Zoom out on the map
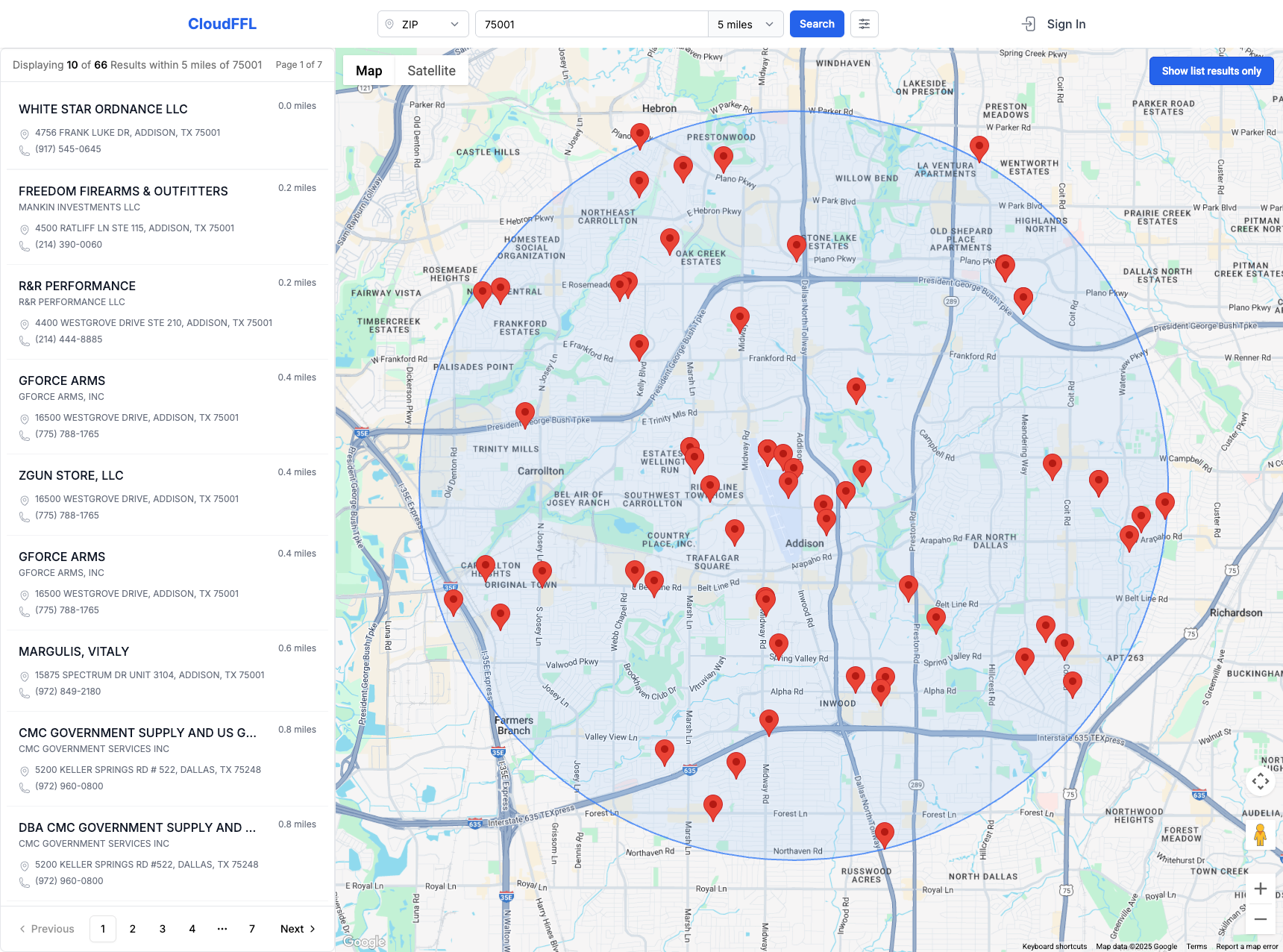Viewport: 1283px width, 952px height. pos(1261,919)
